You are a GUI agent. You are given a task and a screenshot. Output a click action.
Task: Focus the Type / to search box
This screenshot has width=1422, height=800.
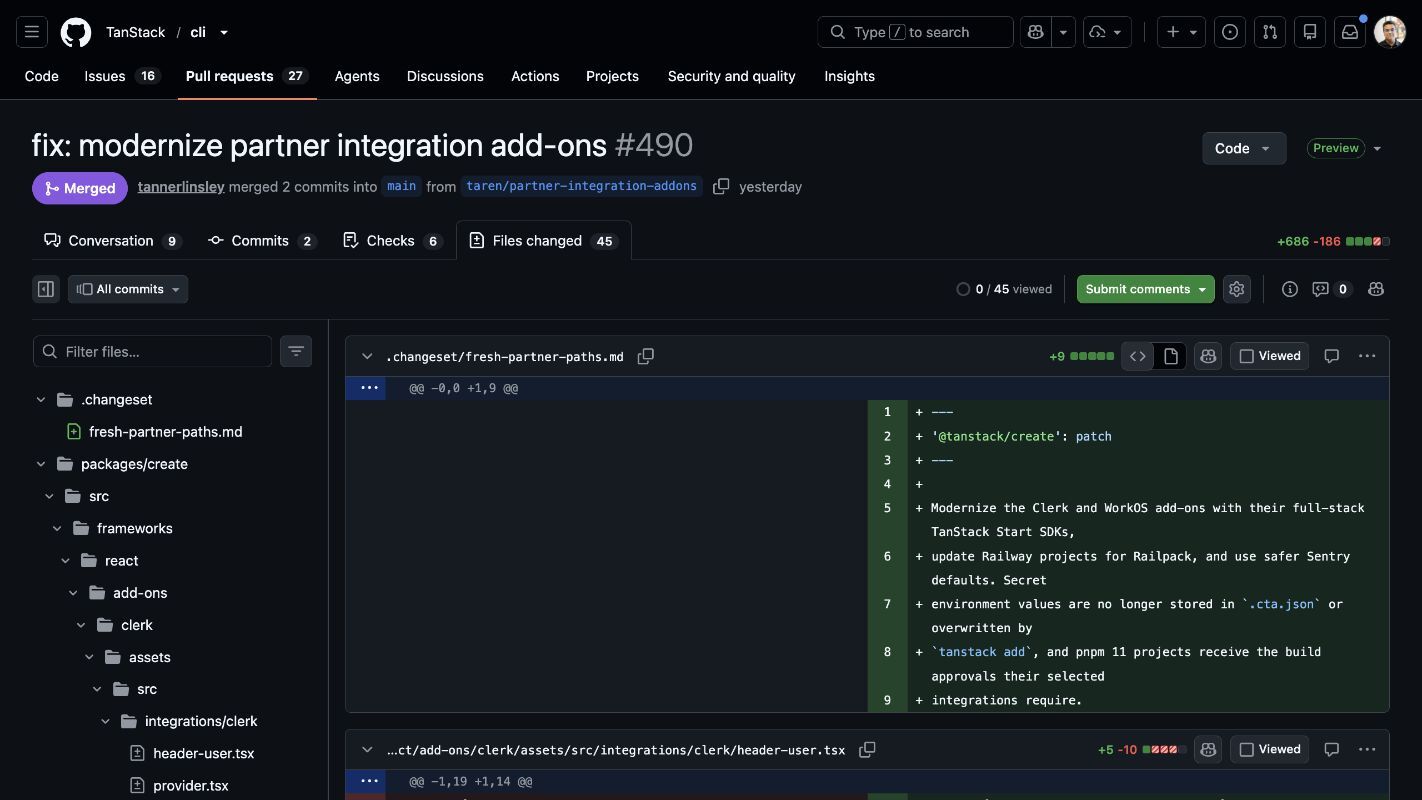(915, 32)
